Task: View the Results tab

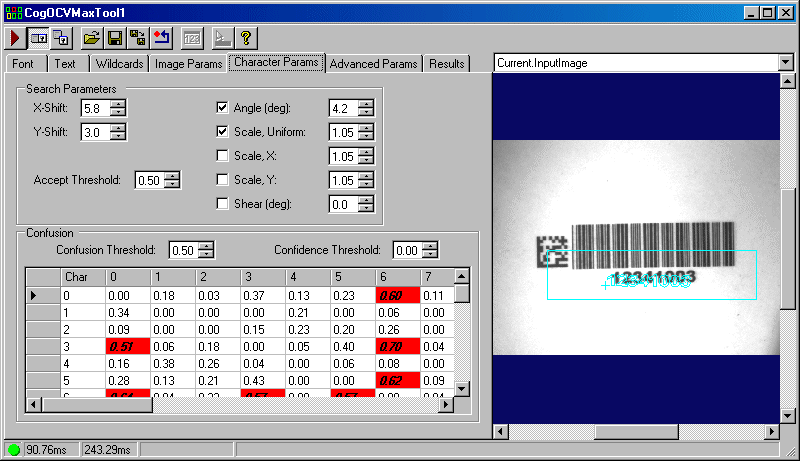Action: point(446,64)
